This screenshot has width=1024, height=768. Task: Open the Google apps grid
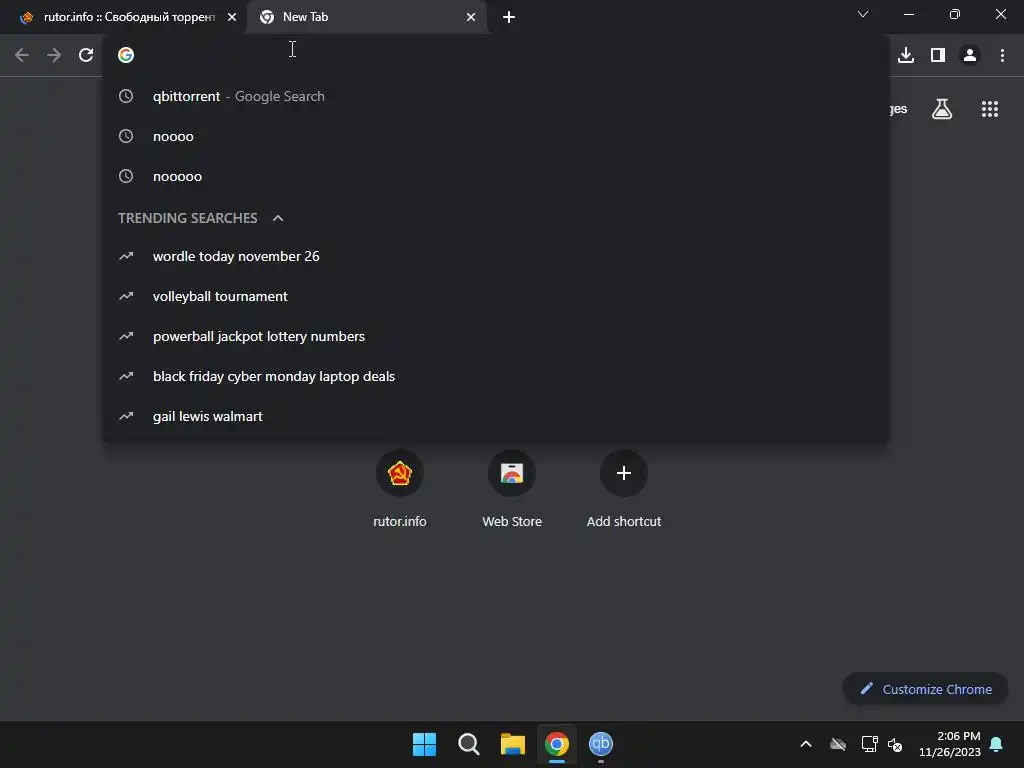(990, 109)
